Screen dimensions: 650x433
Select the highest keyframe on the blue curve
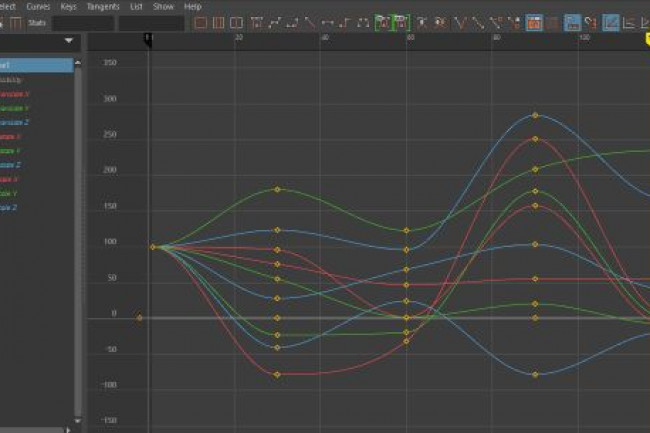pyautogui.click(x=535, y=115)
